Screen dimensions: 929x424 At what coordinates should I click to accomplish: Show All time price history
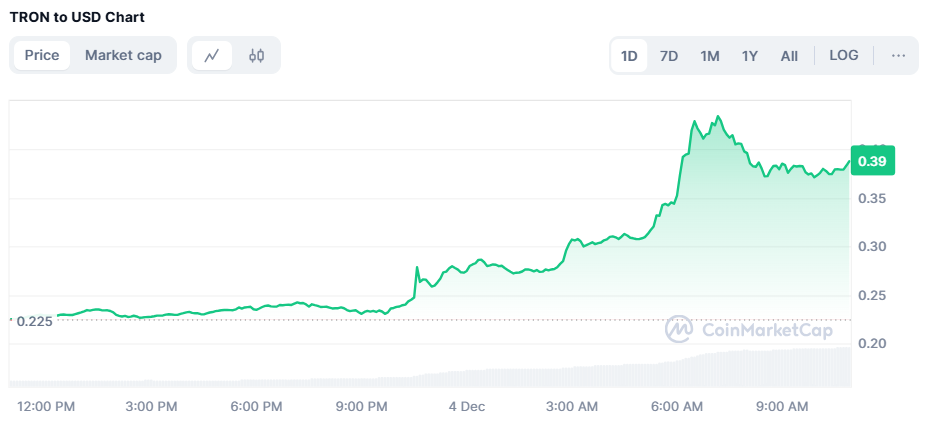(x=789, y=56)
